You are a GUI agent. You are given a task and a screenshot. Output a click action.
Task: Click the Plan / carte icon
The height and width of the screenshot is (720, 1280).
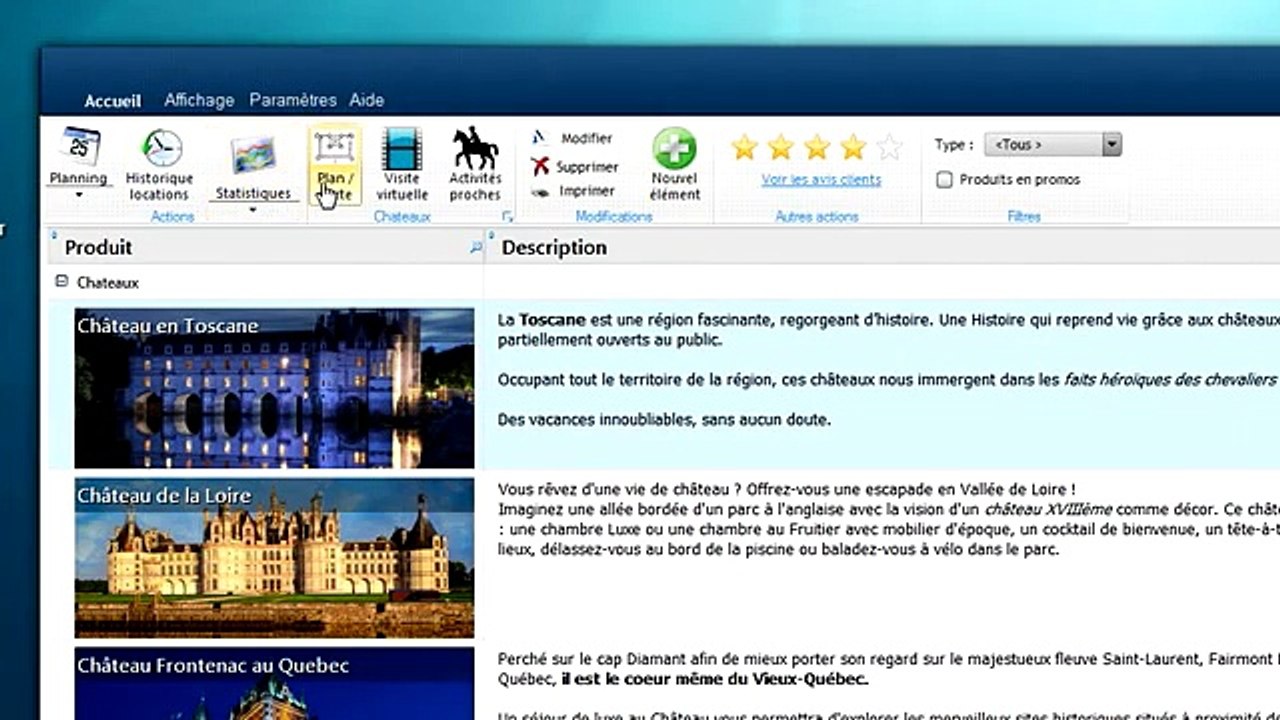tap(334, 148)
